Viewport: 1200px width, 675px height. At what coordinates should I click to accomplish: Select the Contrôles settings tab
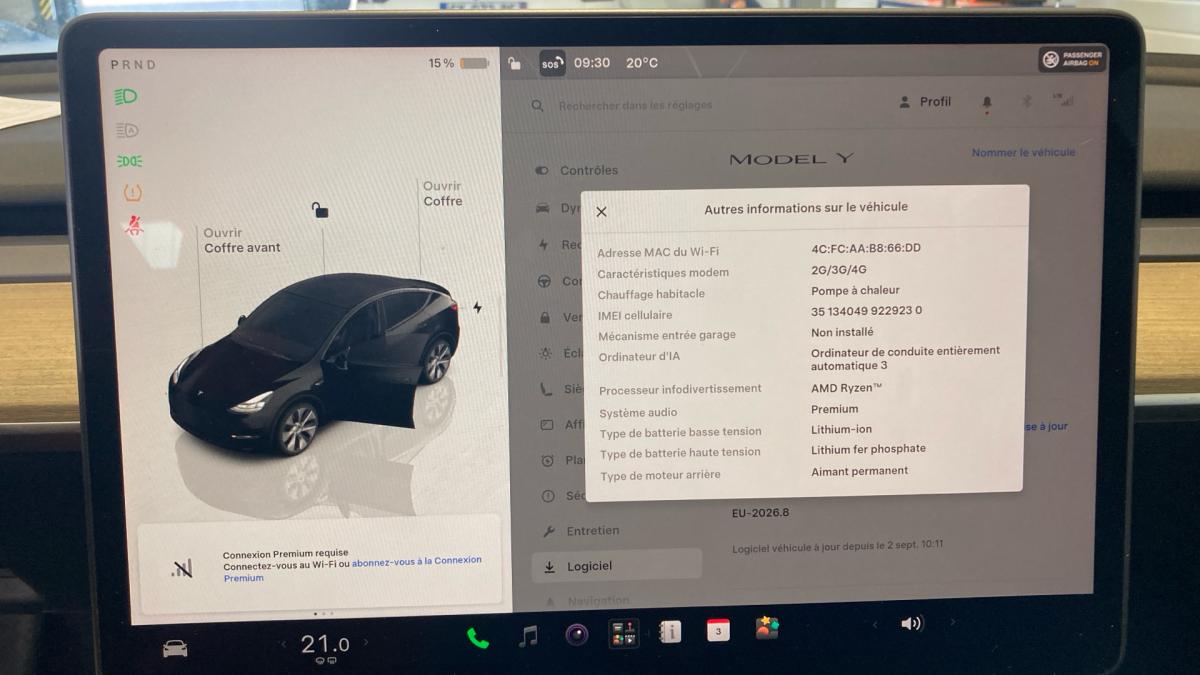point(578,170)
